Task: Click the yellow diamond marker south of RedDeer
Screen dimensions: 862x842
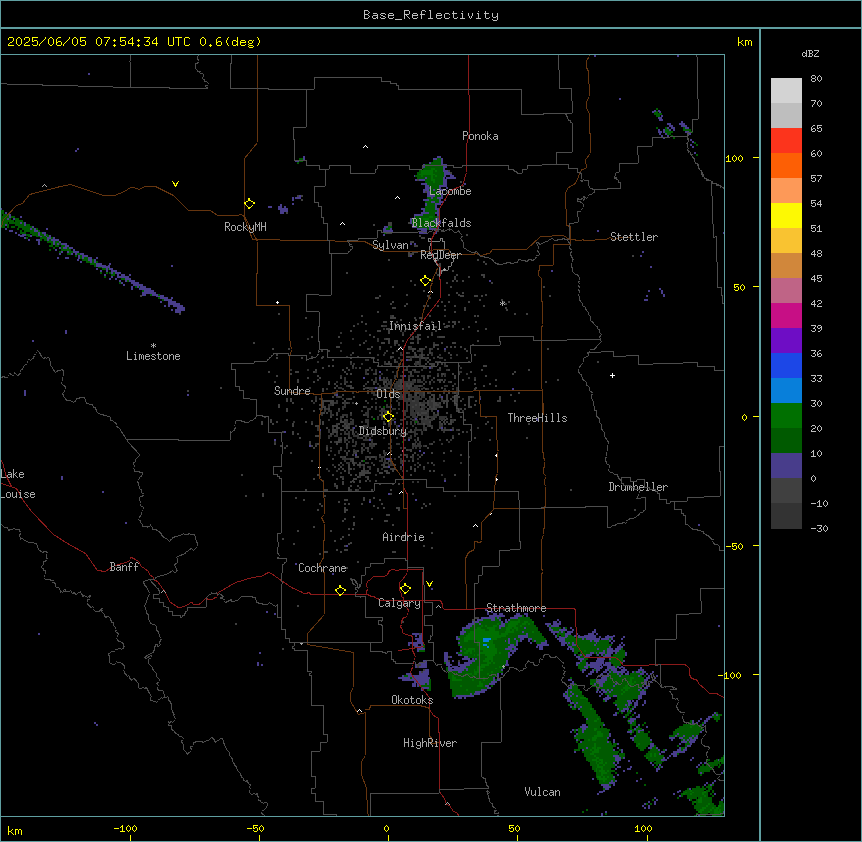Action: (425, 281)
